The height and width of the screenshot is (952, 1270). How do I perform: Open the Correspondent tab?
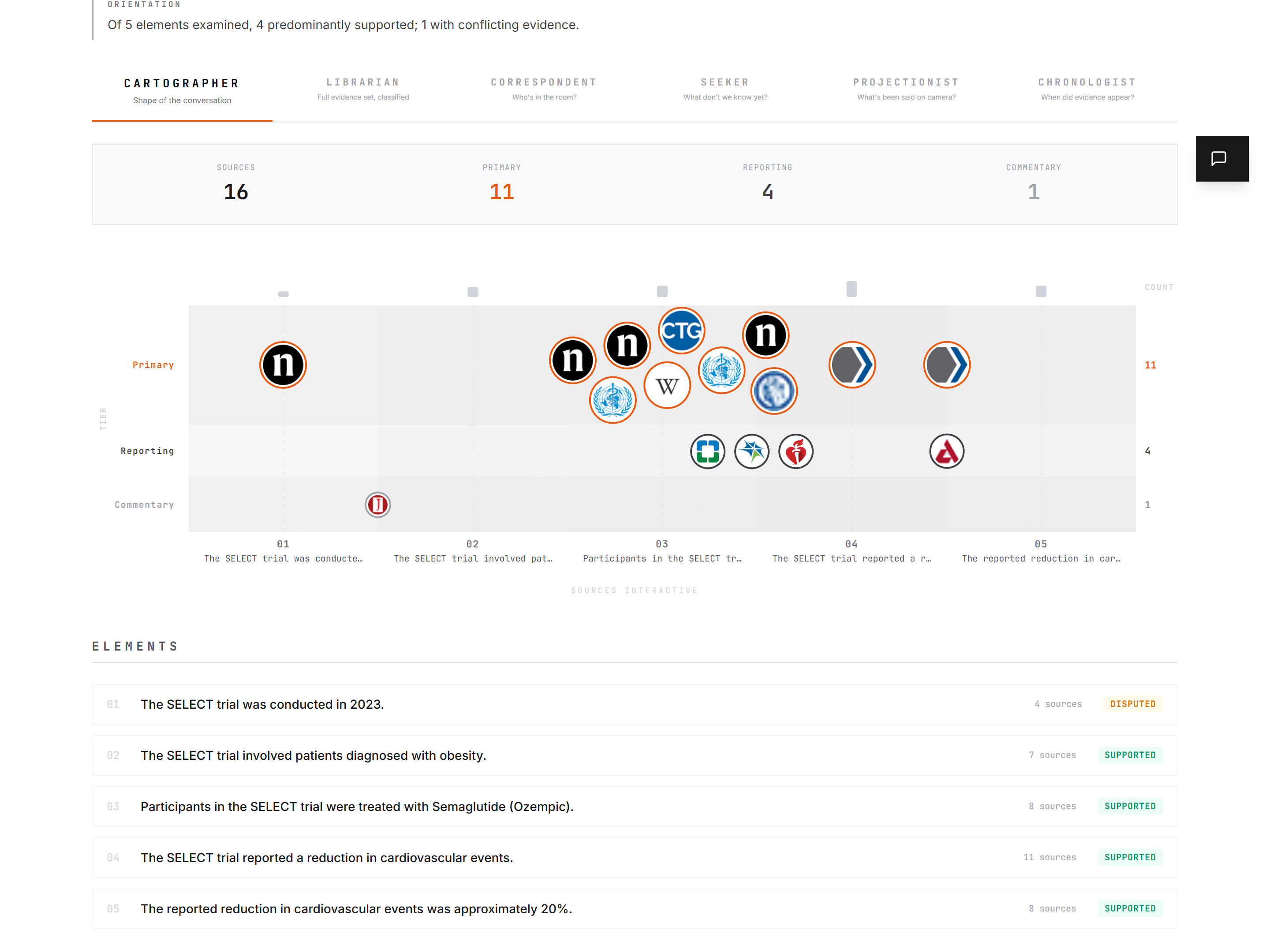(544, 89)
